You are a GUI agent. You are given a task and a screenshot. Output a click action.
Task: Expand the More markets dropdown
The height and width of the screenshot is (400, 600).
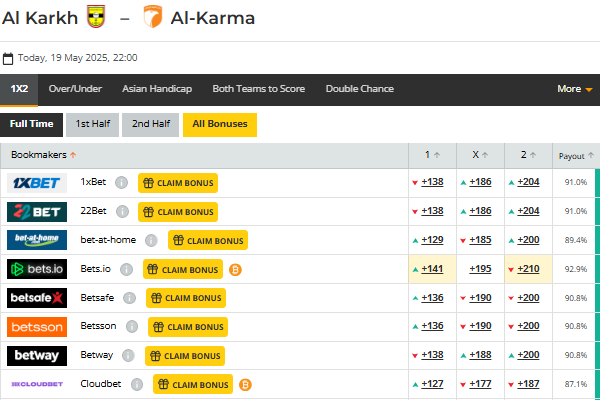(575, 89)
